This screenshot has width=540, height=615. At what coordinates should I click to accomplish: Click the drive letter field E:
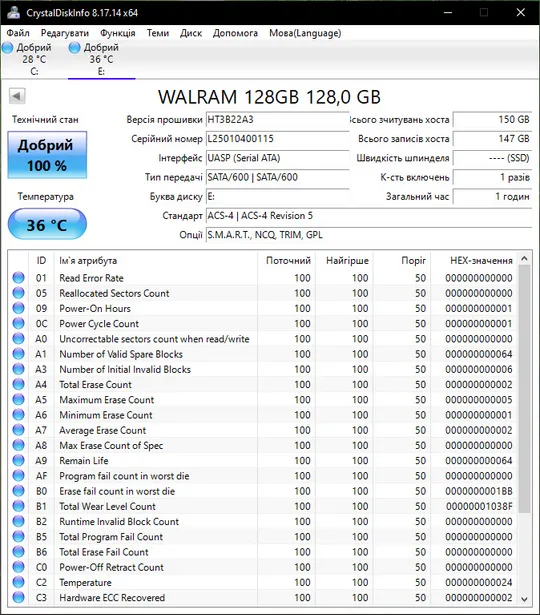tap(277, 197)
